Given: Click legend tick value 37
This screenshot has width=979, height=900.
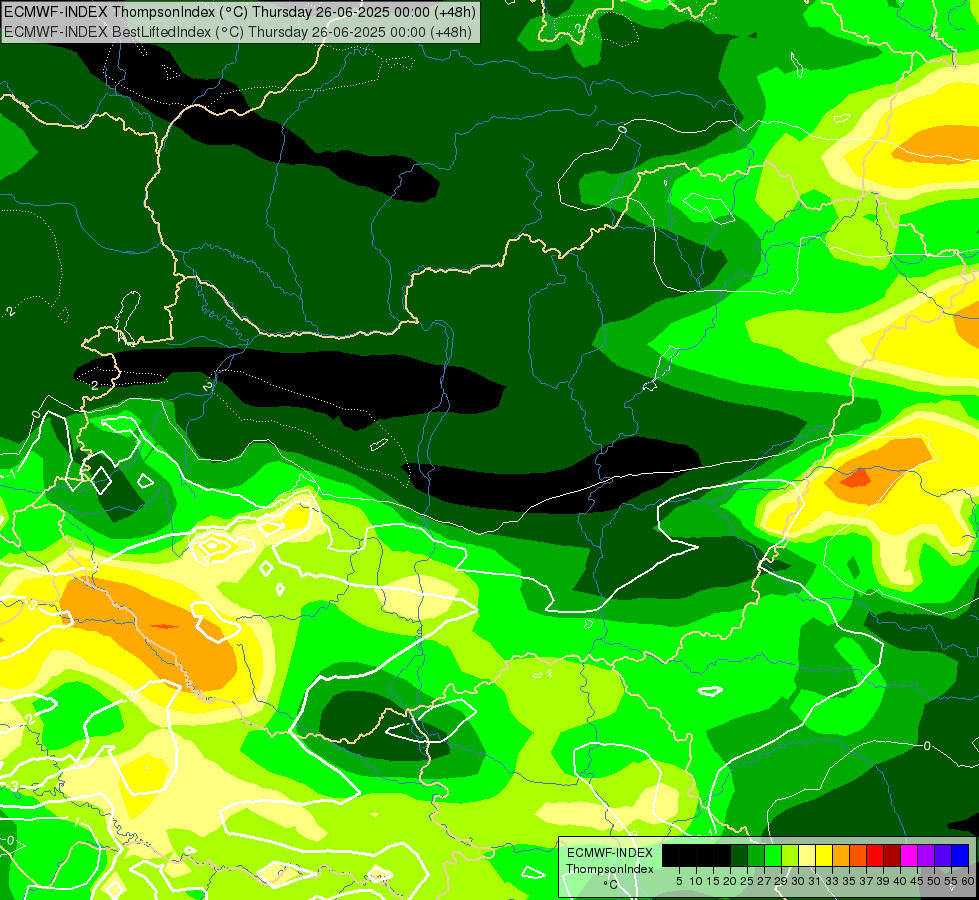Looking at the screenshot, I should pos(867,881).
